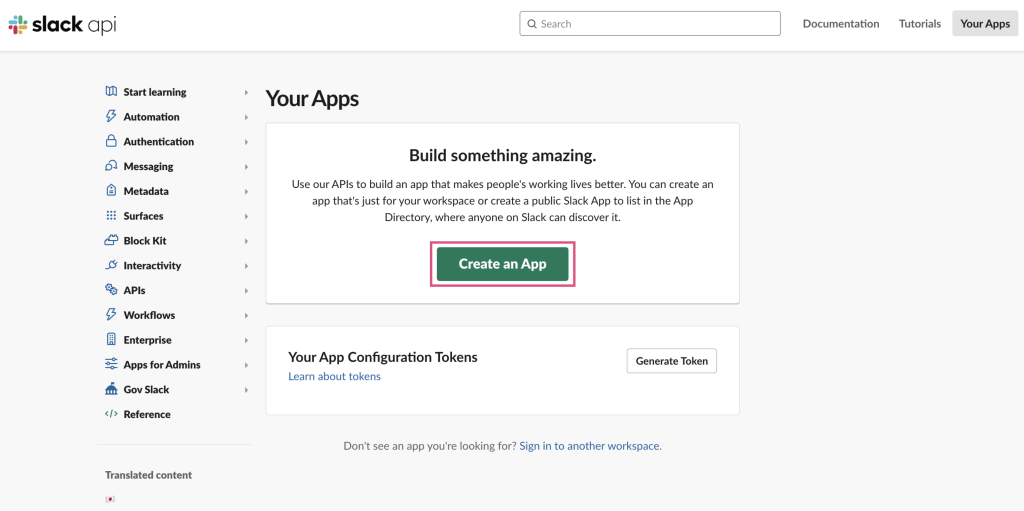Click the Slack API logo
The image size is (1024, 511).
[62, 25]
